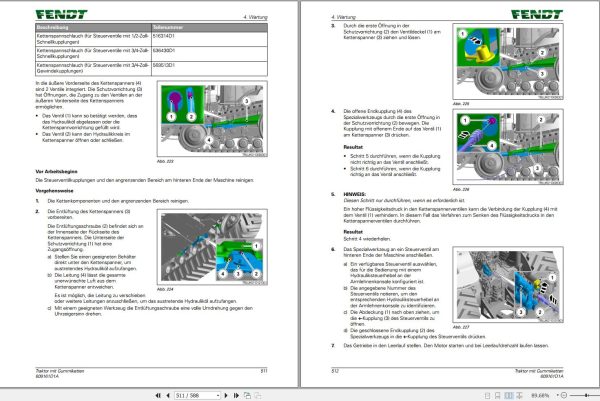Click the zoom percentage value 69.68%
Screen dimensions: 600x401
click(x=540, y=395)
